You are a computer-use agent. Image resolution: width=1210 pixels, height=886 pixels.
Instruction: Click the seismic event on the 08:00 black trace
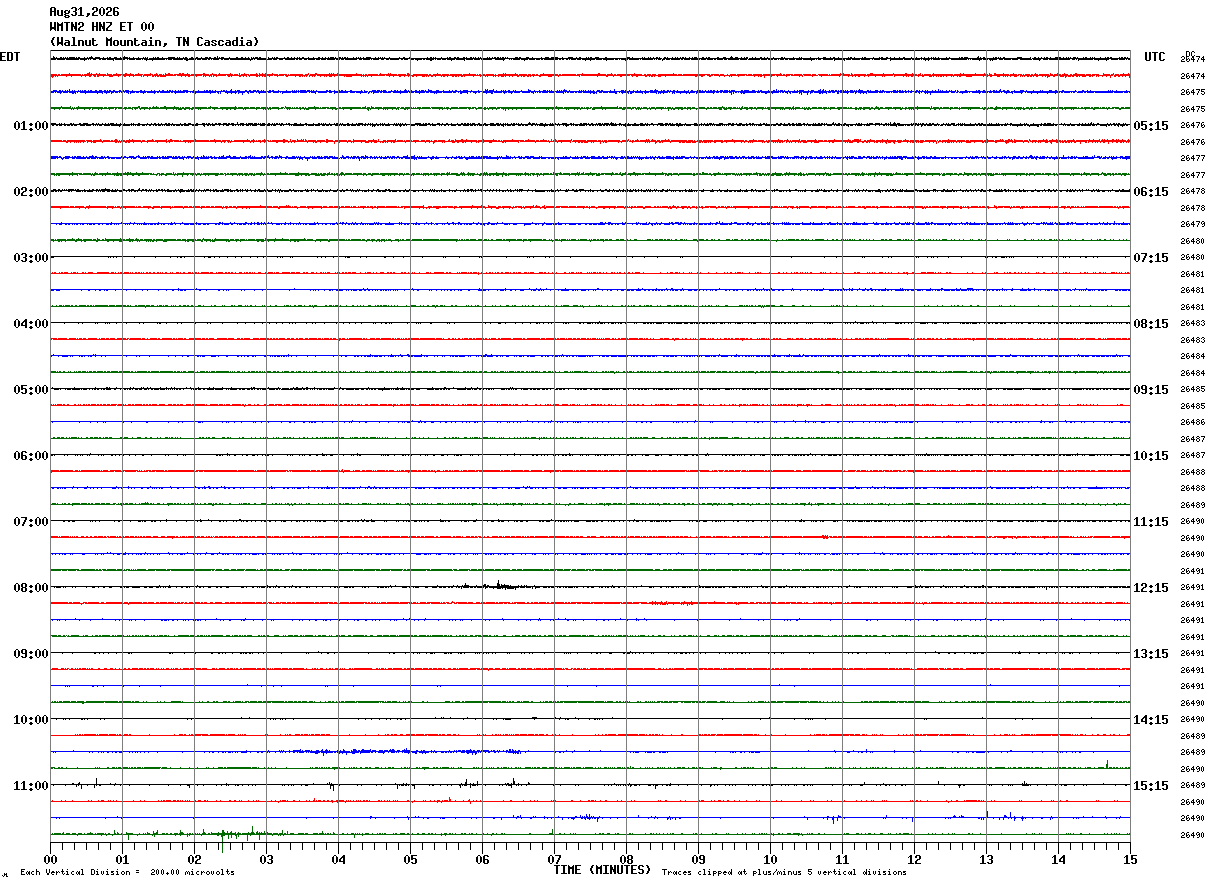pos(497,585)
